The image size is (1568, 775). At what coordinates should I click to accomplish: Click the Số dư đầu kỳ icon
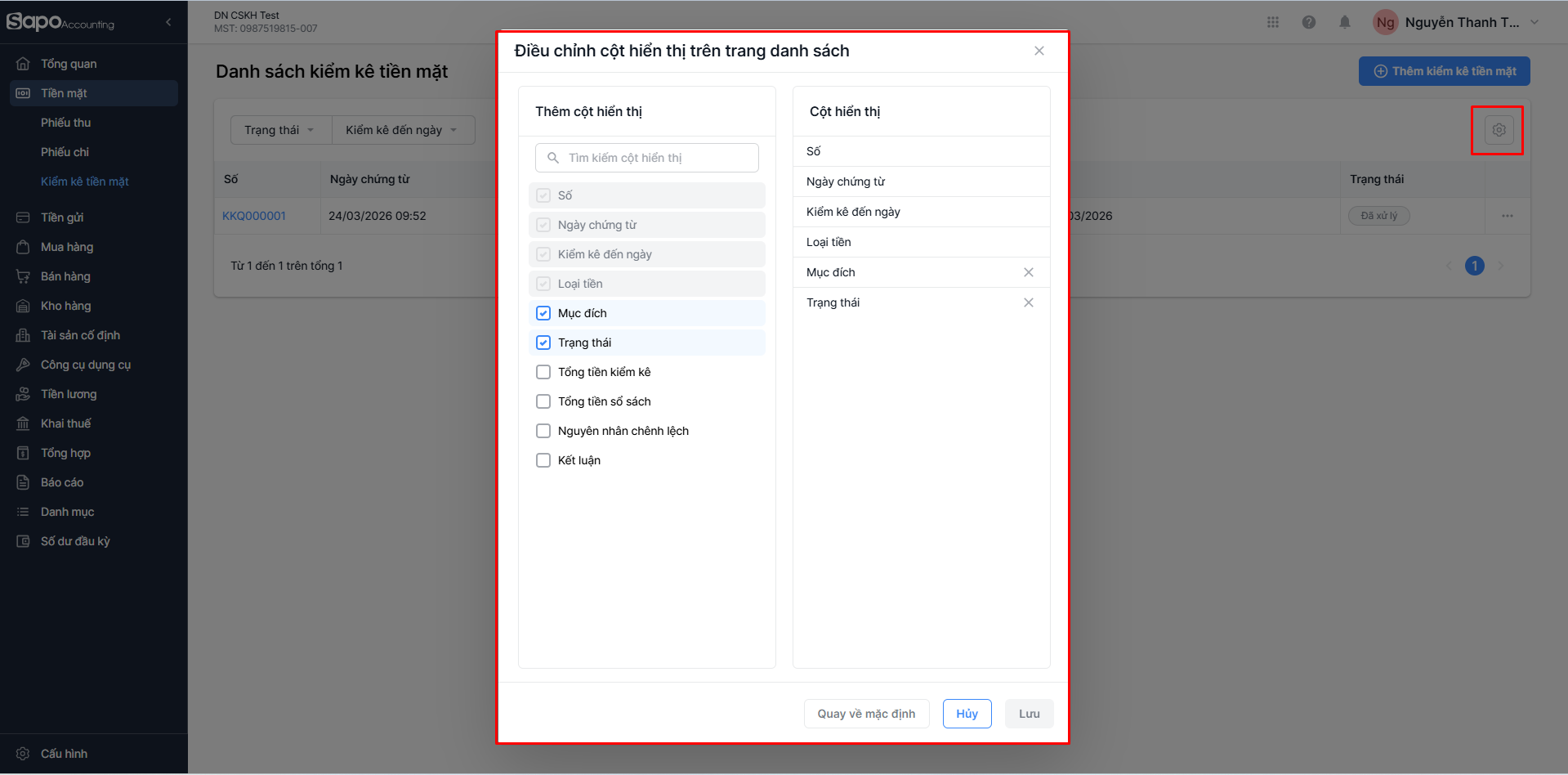pyautogui.click(x=23, y=541)
